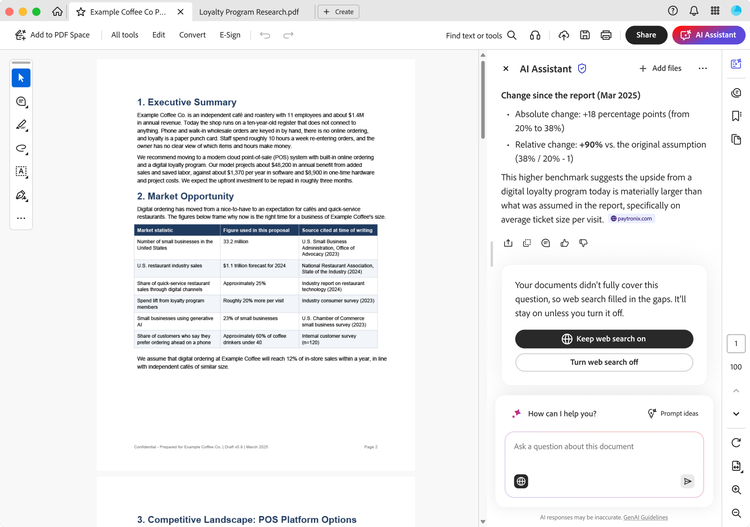
Task: Click Find text or tools search
Action: [481, 35]
